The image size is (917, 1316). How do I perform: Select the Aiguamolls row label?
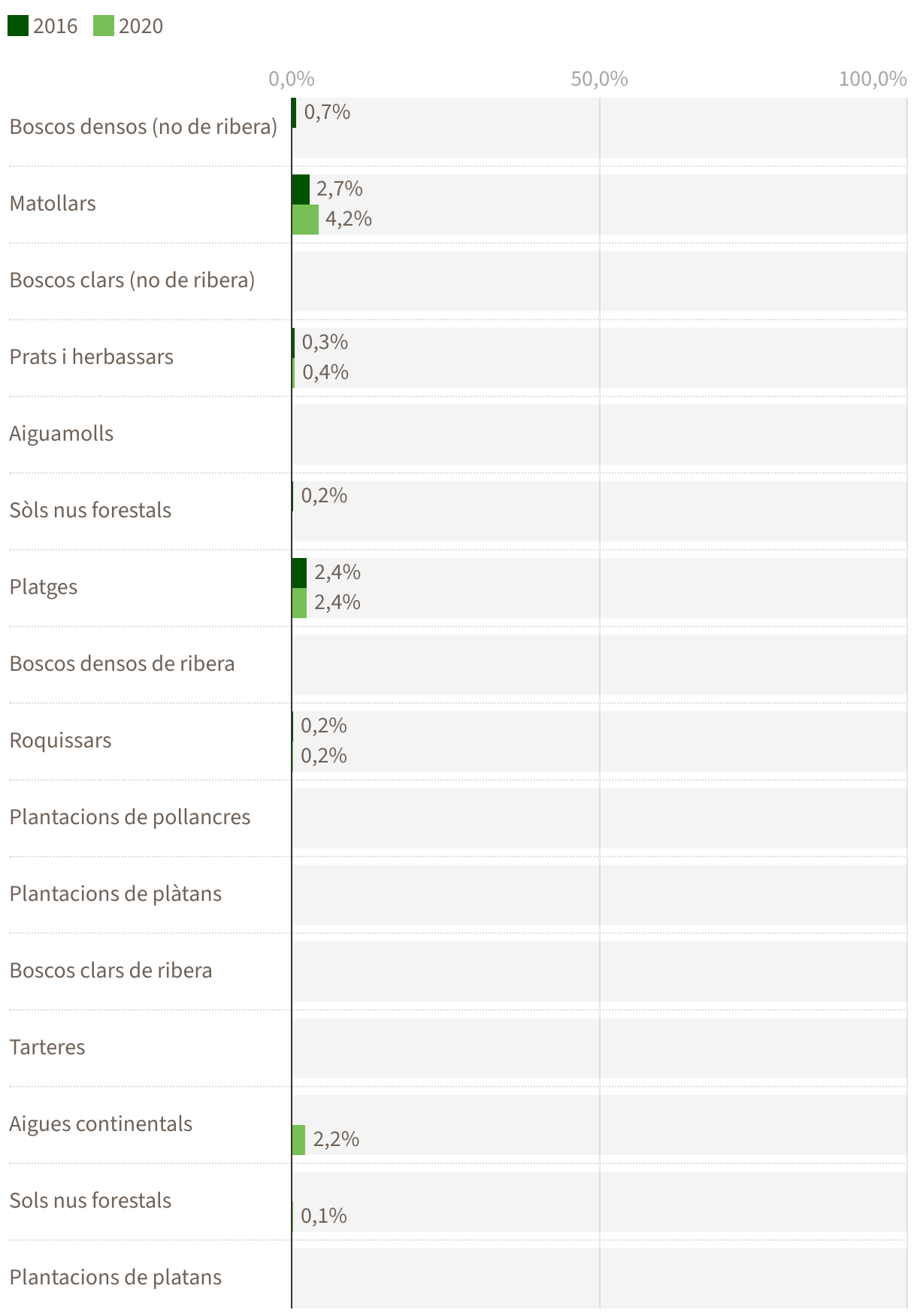click(x=62, y=433)
